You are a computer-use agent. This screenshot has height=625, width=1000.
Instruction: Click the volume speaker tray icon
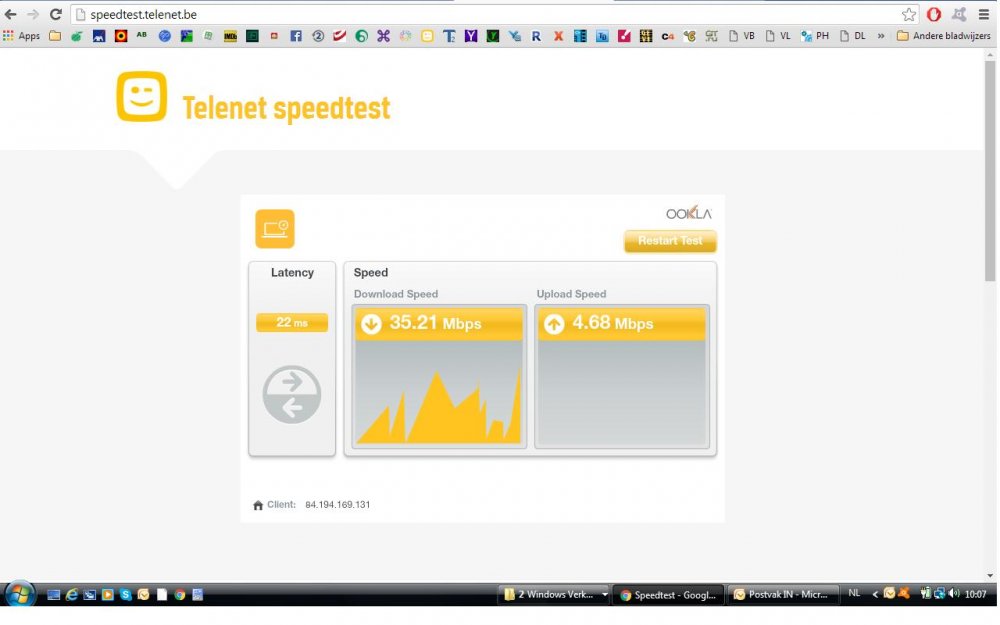(953, 594)
